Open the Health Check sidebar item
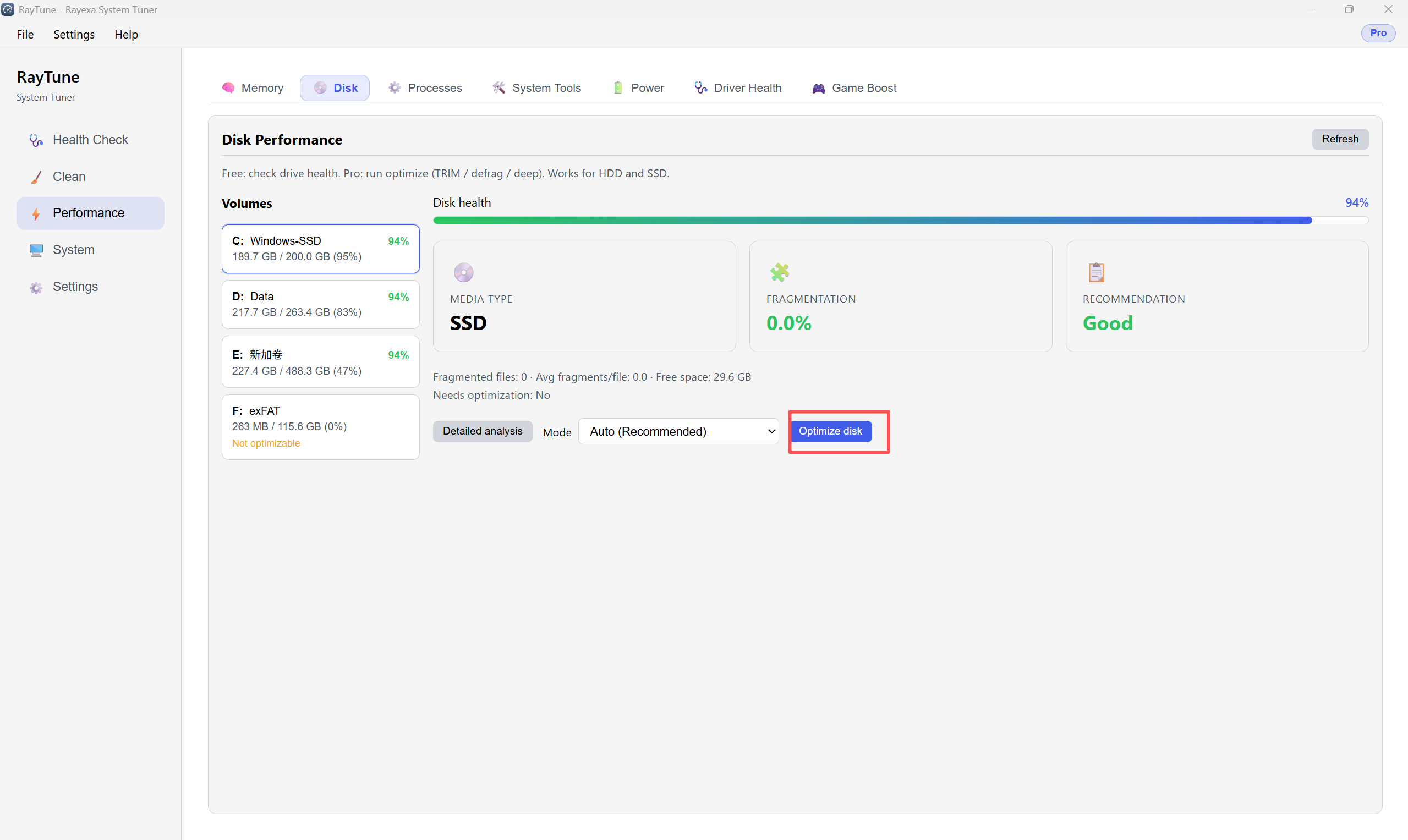This screenshot has height=840, width=1408. (90, 140)
